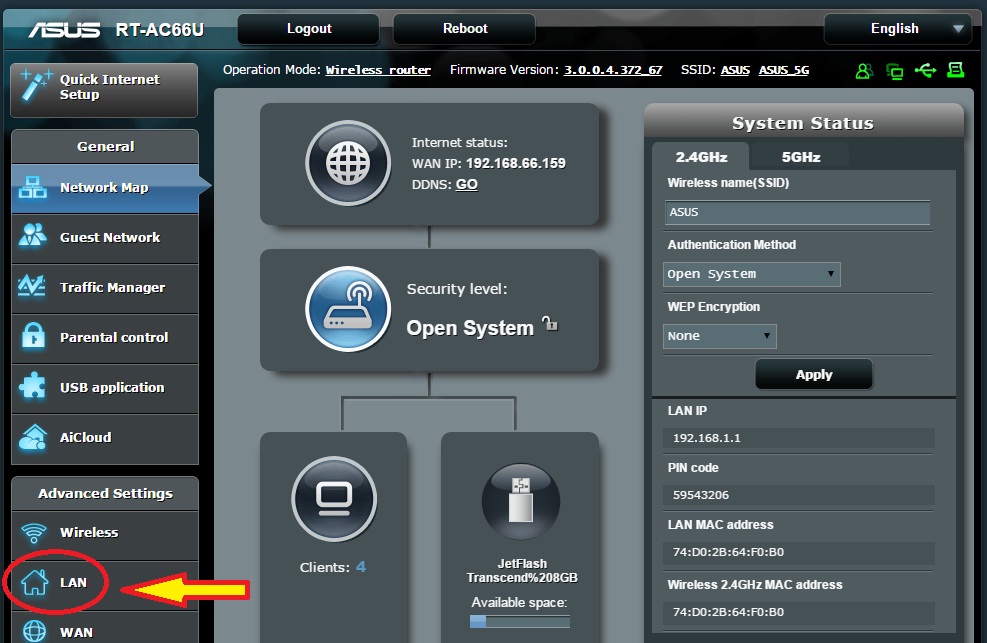This screenshot has height=643, width=987.
Task: Open the USB application puzzle icon
Action: click(33, 386)
